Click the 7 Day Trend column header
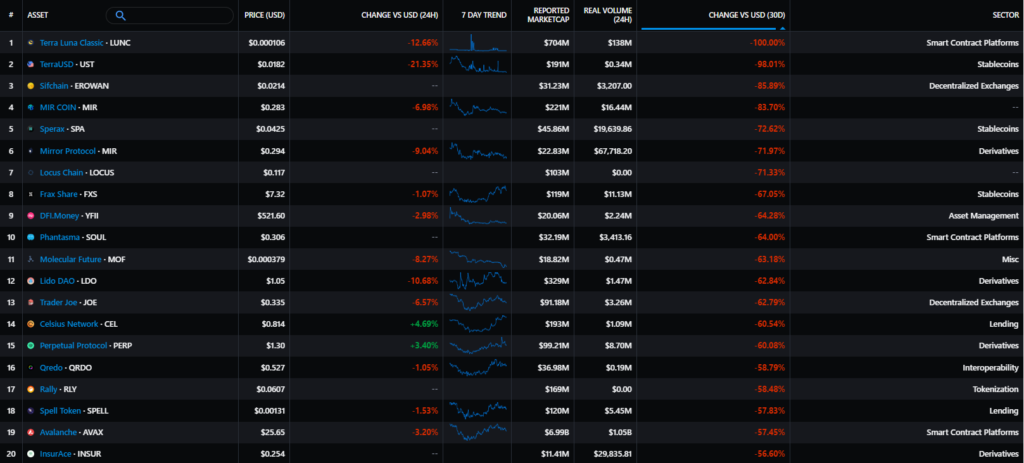 [483, 15]
